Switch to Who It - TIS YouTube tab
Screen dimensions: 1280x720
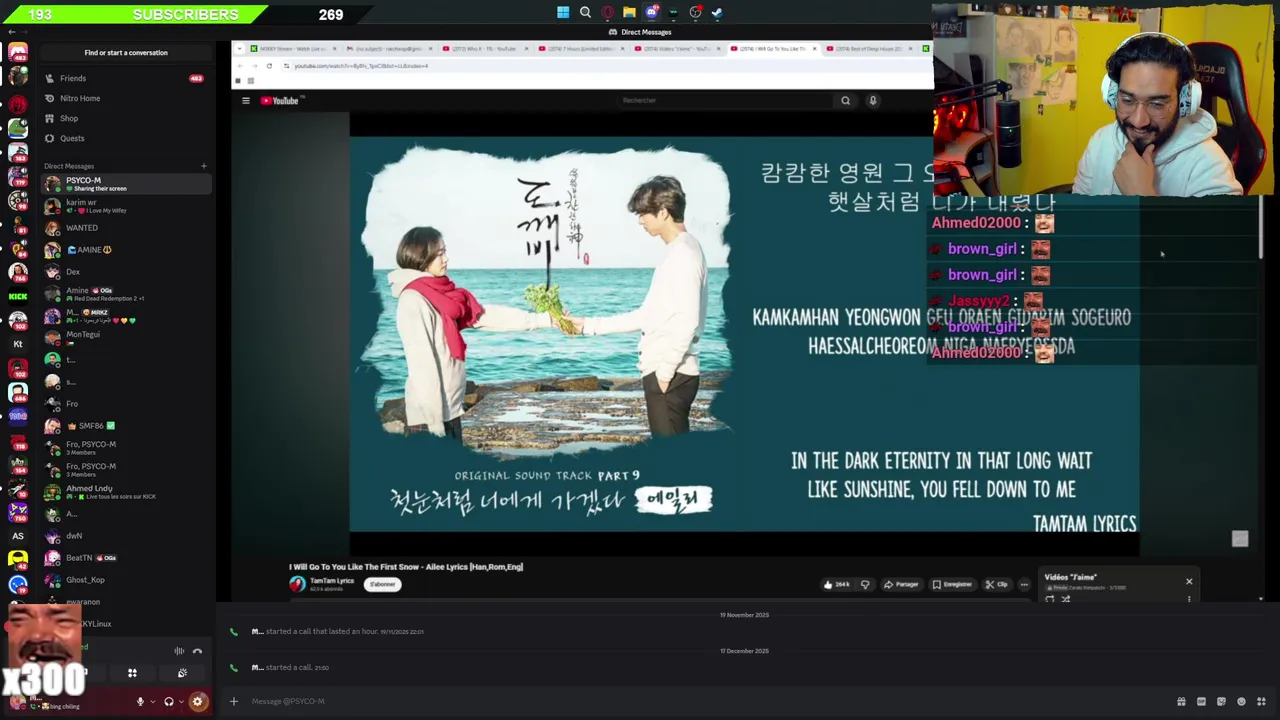(x=485, y=48)
